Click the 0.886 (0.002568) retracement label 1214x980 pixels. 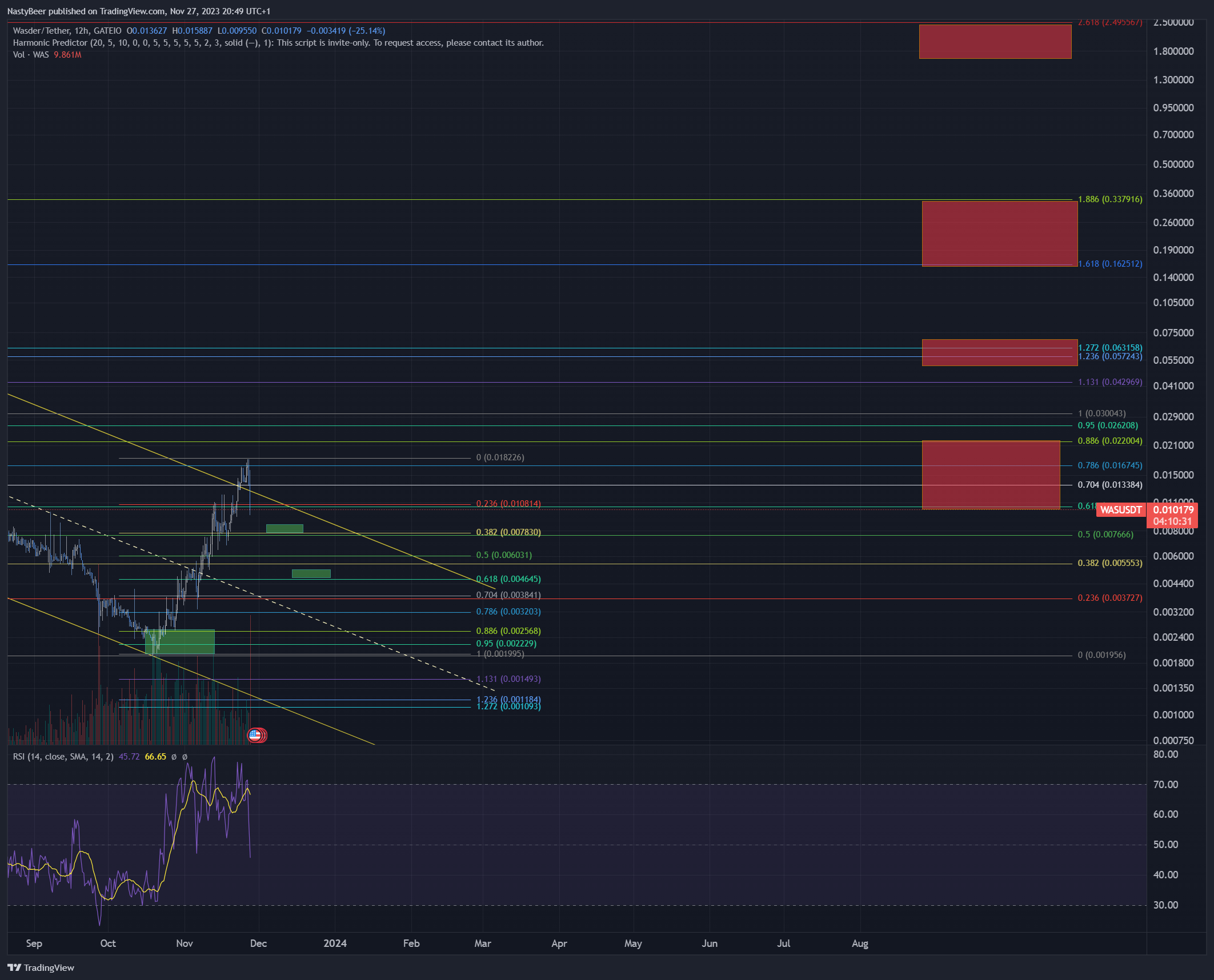(x=508, y=631)
